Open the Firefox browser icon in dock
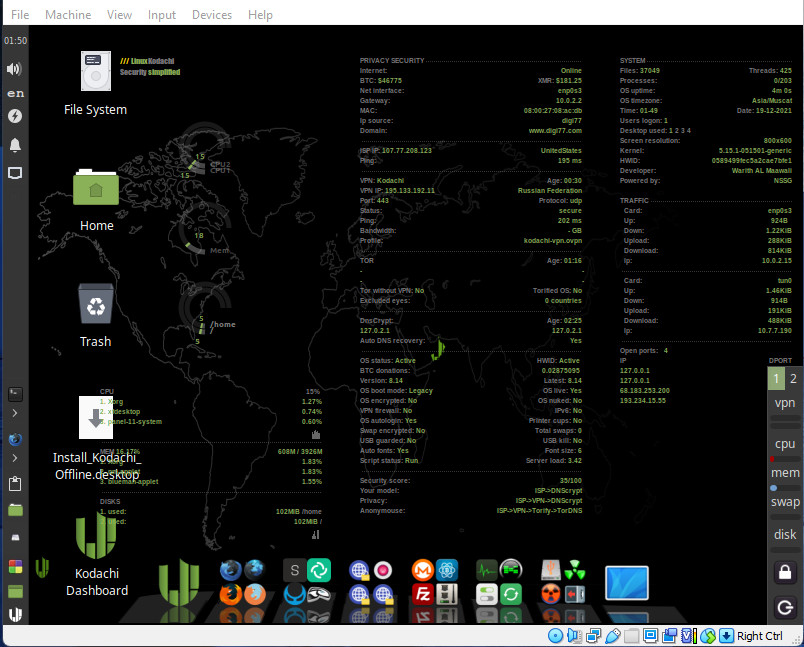The width and height of the screenshot is (804, 647). tap(231, 594)
